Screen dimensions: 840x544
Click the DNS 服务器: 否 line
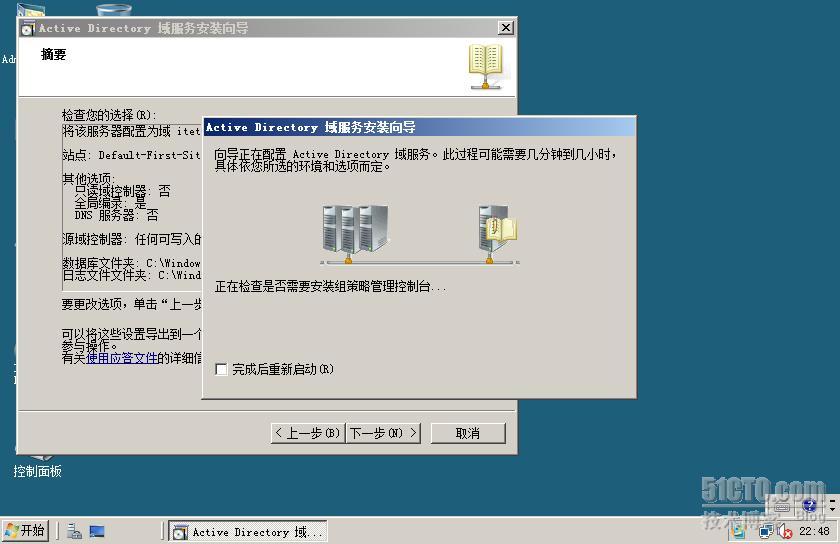coord(116,215)
